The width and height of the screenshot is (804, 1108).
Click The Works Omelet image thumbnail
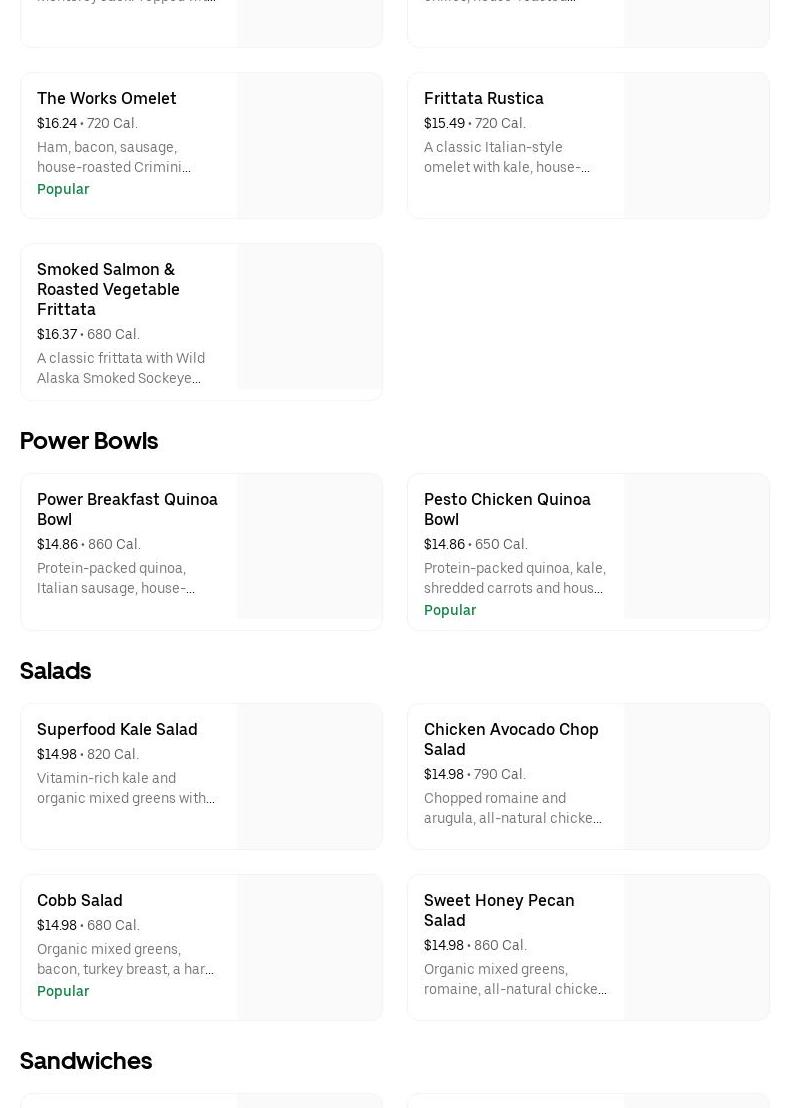point(310,146)
